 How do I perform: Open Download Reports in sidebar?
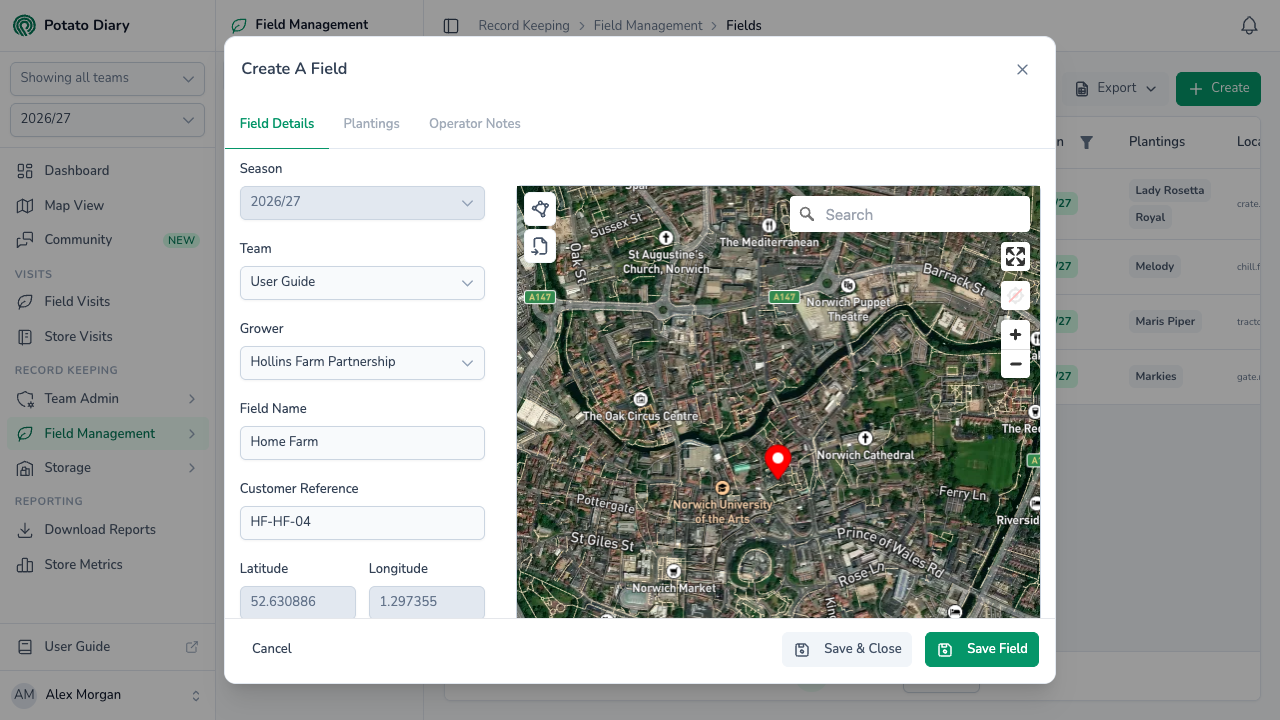tap(108, 530)
